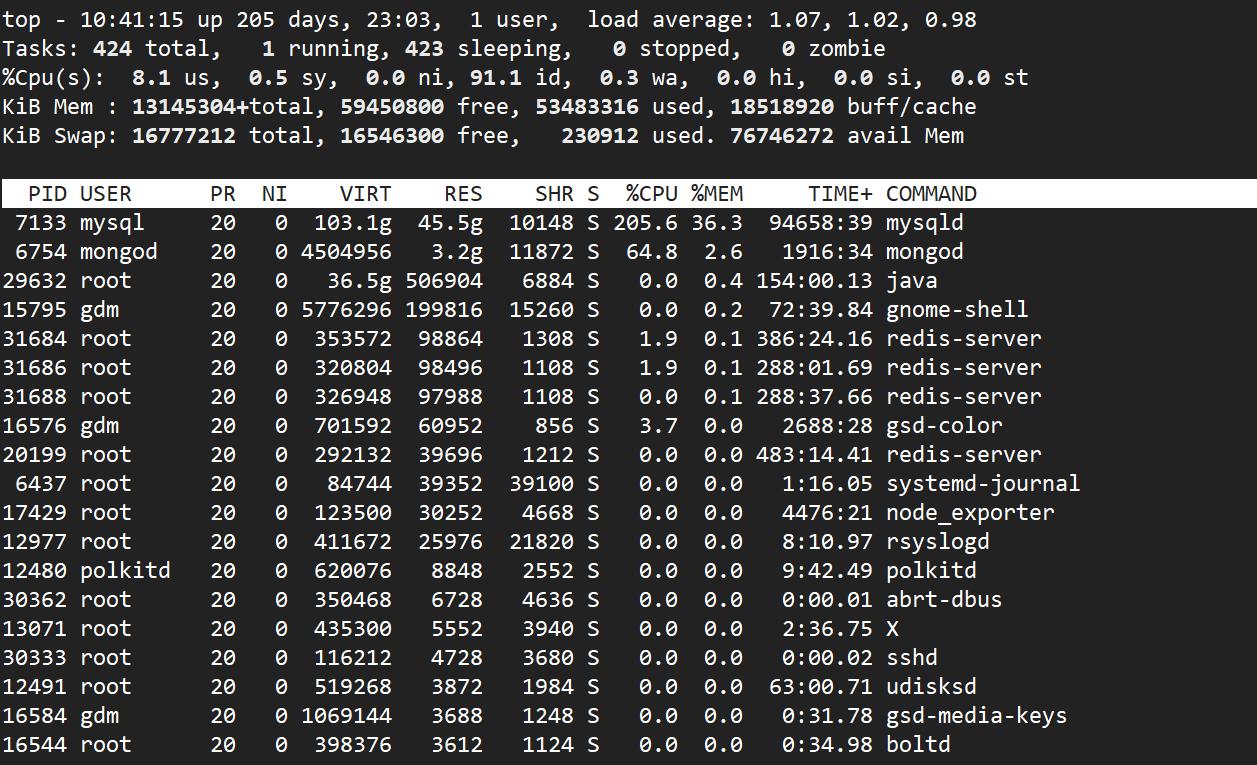Click the 8.1 us CPU value
This screenshot has height=765, width=1257.
pyautogui.click(x=152, y=78)
